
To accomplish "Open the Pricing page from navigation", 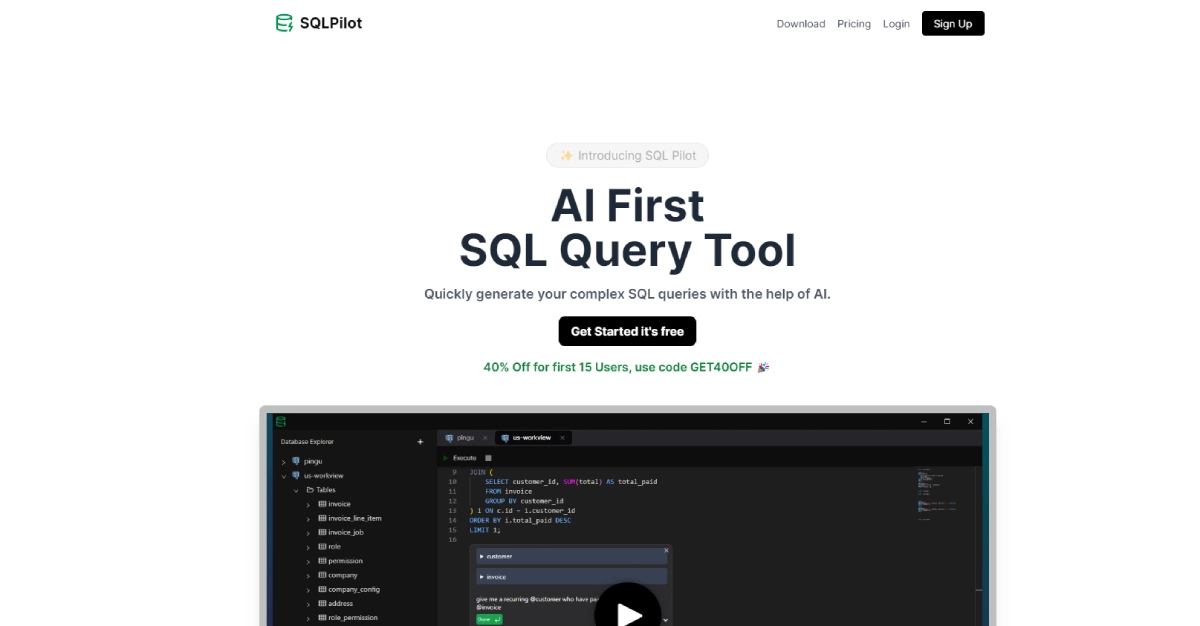I will point(854,24).
